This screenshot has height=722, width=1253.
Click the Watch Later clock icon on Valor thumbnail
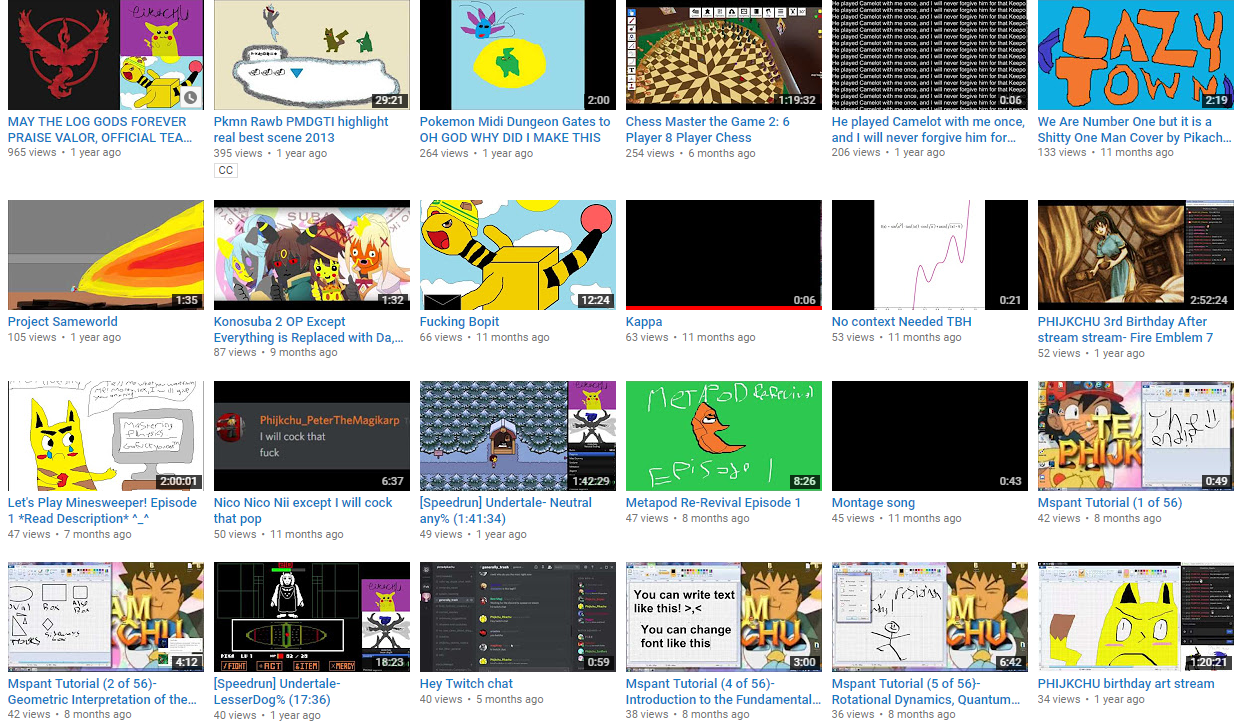tap(191, 98)
